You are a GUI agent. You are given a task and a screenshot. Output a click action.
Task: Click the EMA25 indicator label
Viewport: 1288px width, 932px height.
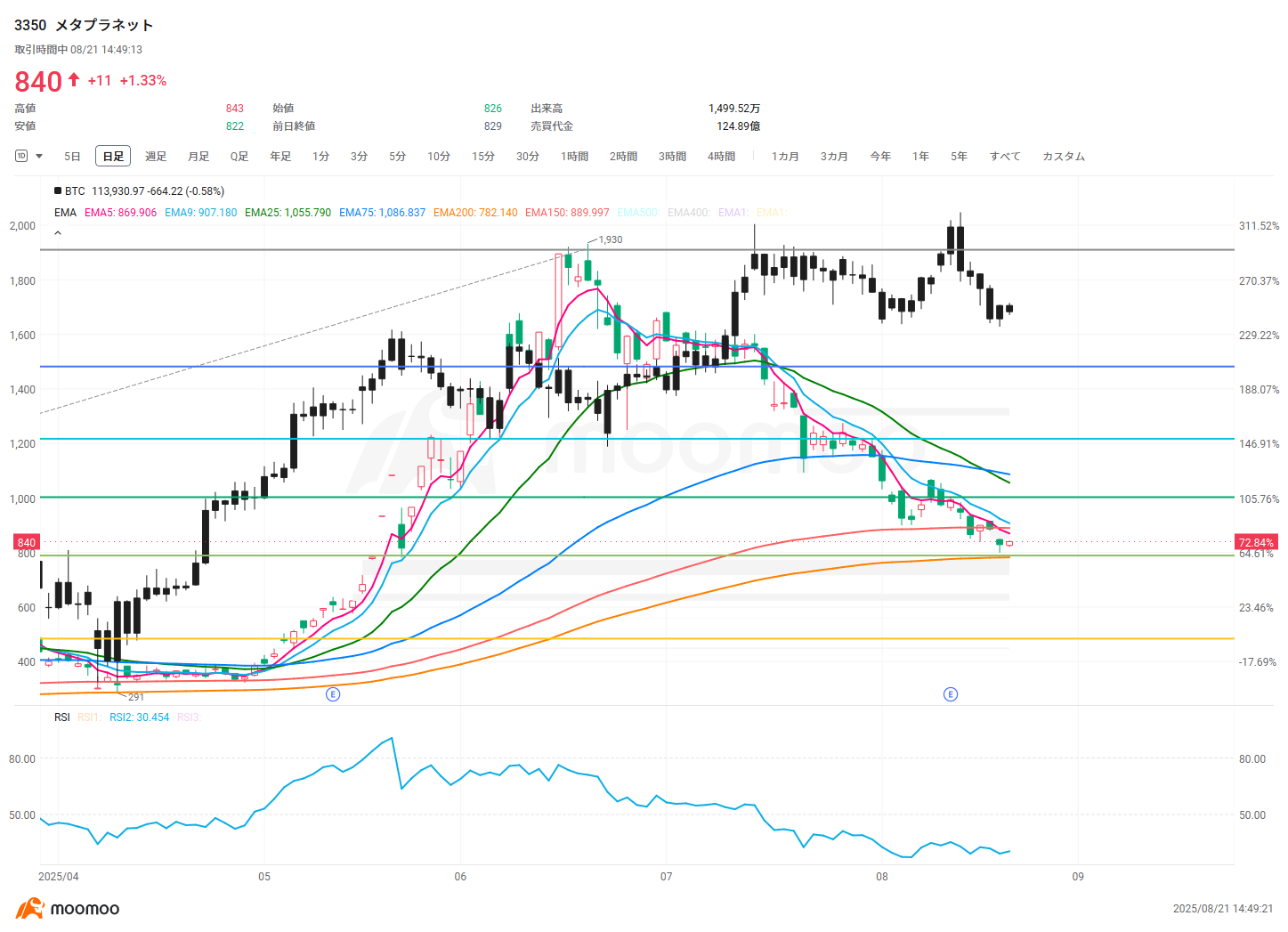(288, 213)
